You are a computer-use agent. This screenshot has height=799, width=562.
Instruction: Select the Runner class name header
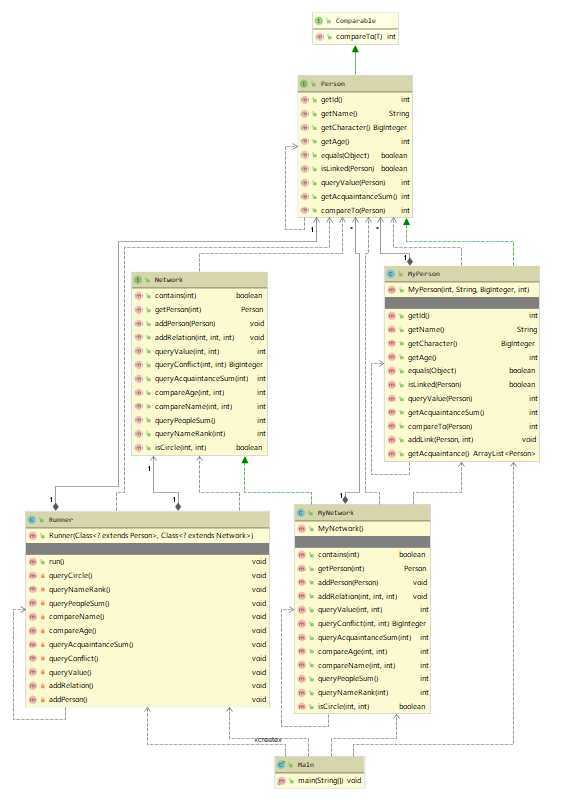pos(61,520)
